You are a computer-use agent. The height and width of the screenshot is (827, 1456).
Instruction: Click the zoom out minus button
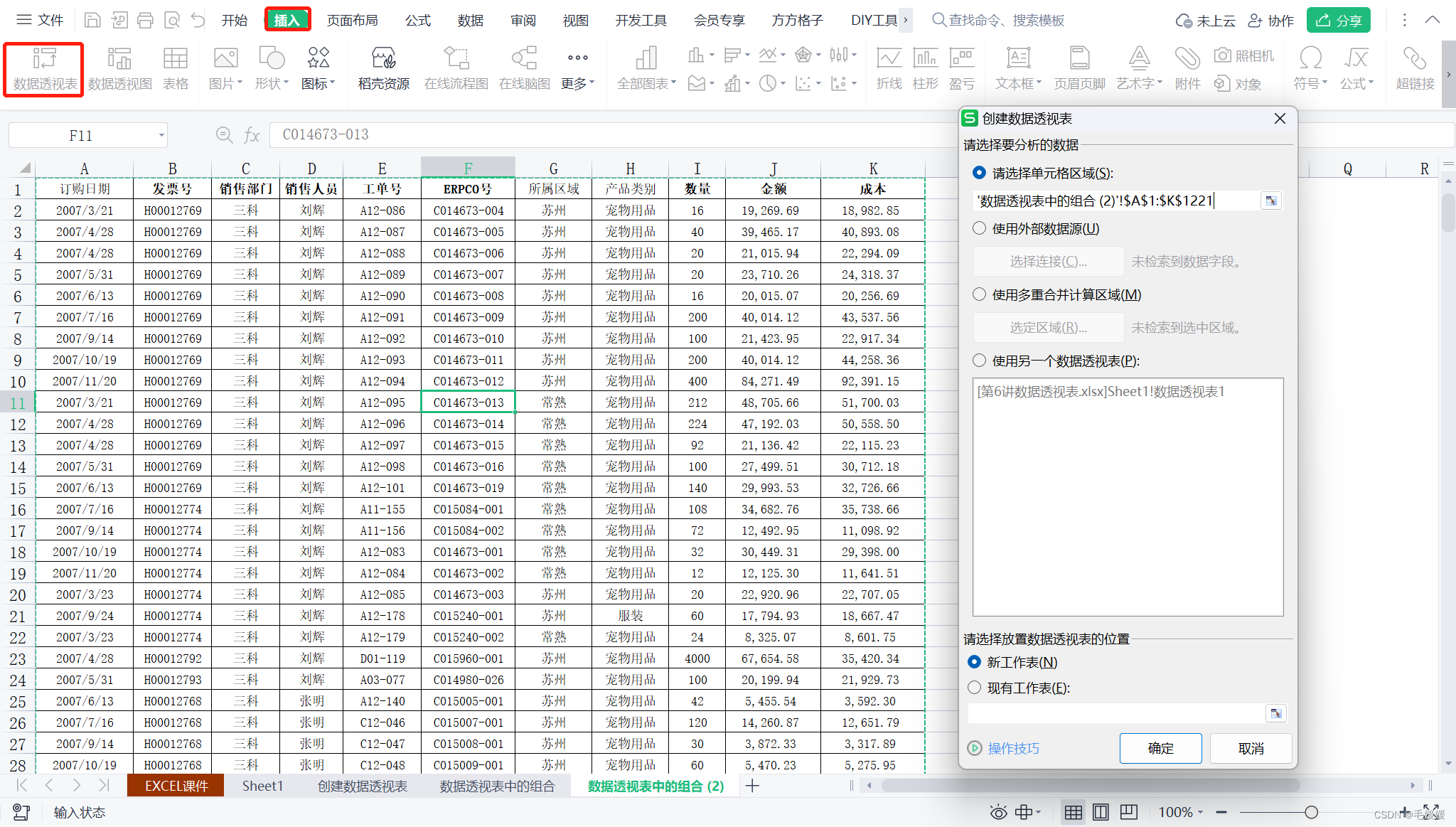pos(1221,812)
